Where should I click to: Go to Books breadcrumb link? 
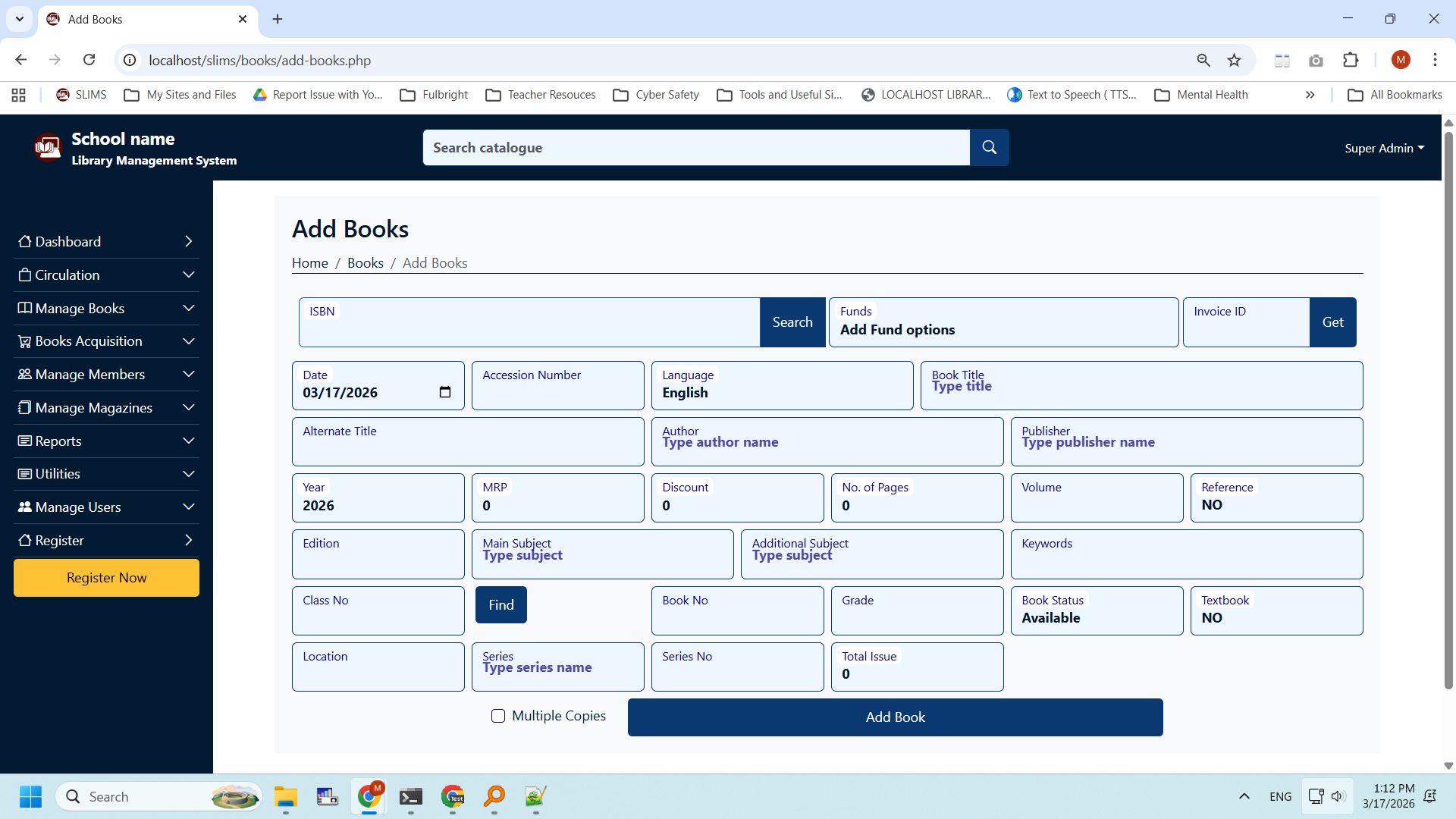365,262
